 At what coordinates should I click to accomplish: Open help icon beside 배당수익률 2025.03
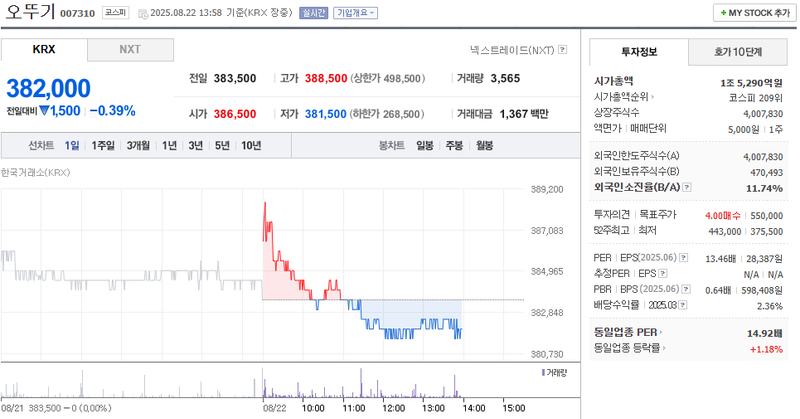tap(683, 305)
